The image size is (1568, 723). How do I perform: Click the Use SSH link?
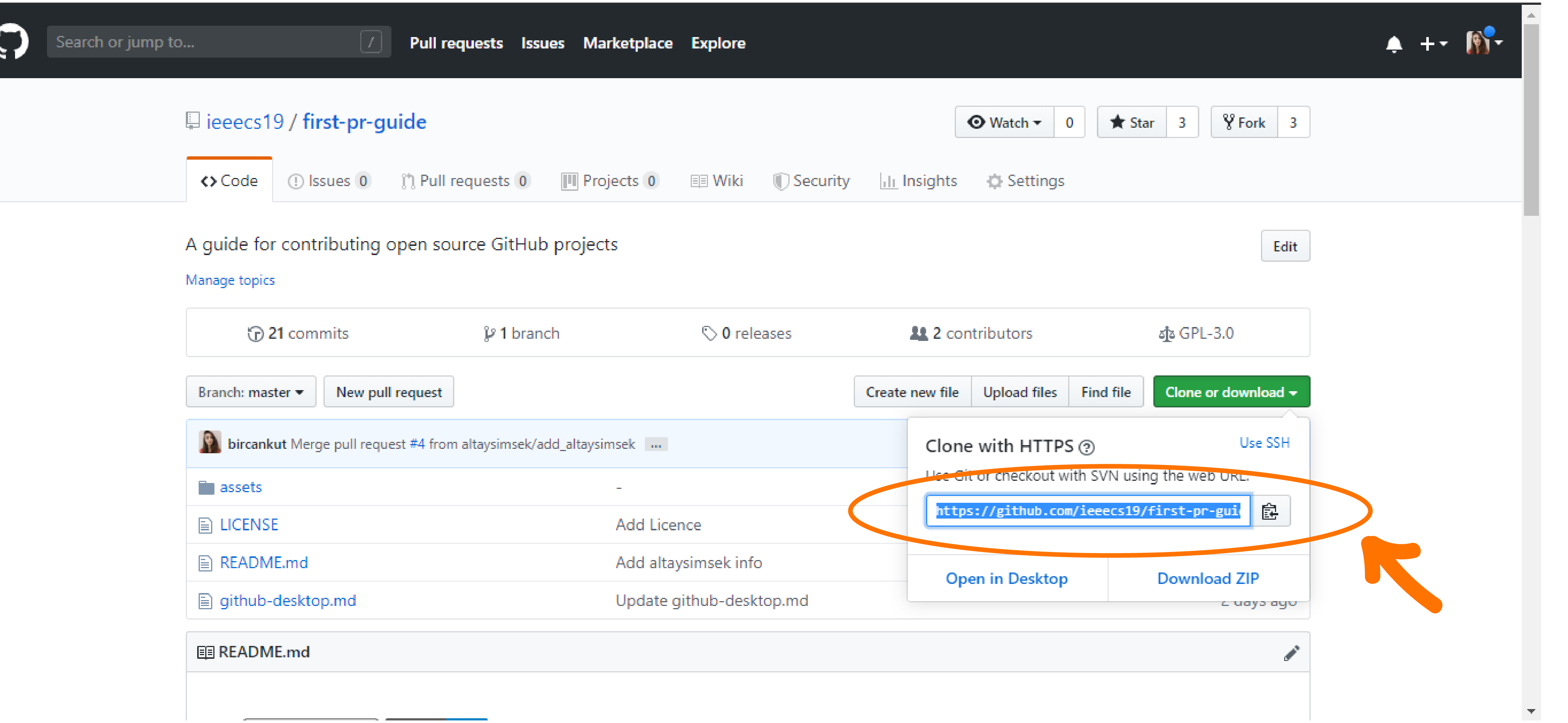click(1264, 443)
